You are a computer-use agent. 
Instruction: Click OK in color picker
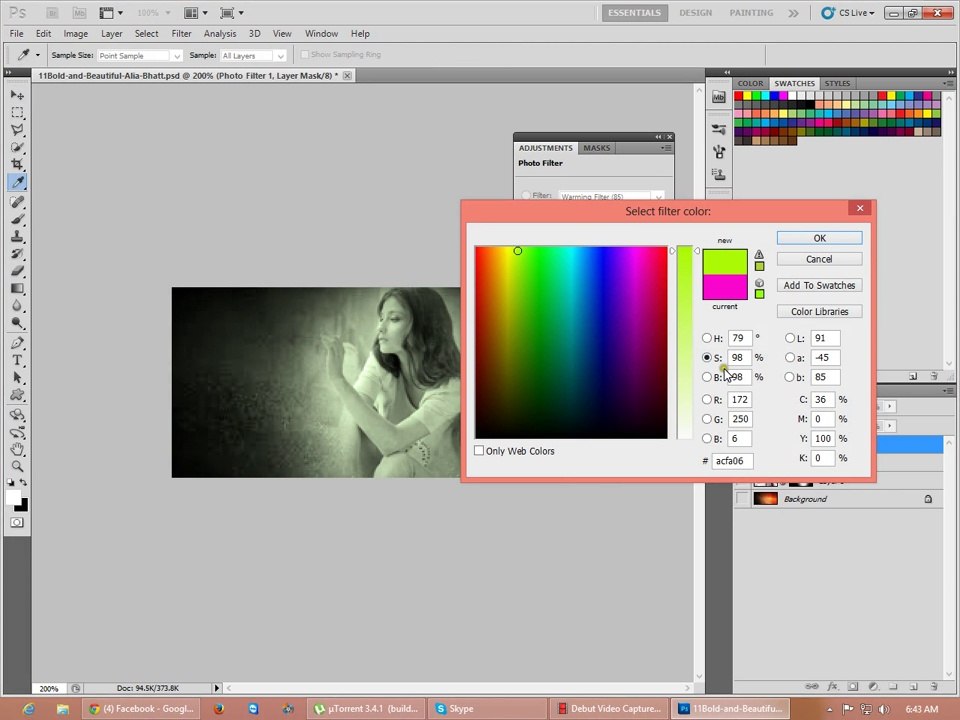click(x=819, y=238)
